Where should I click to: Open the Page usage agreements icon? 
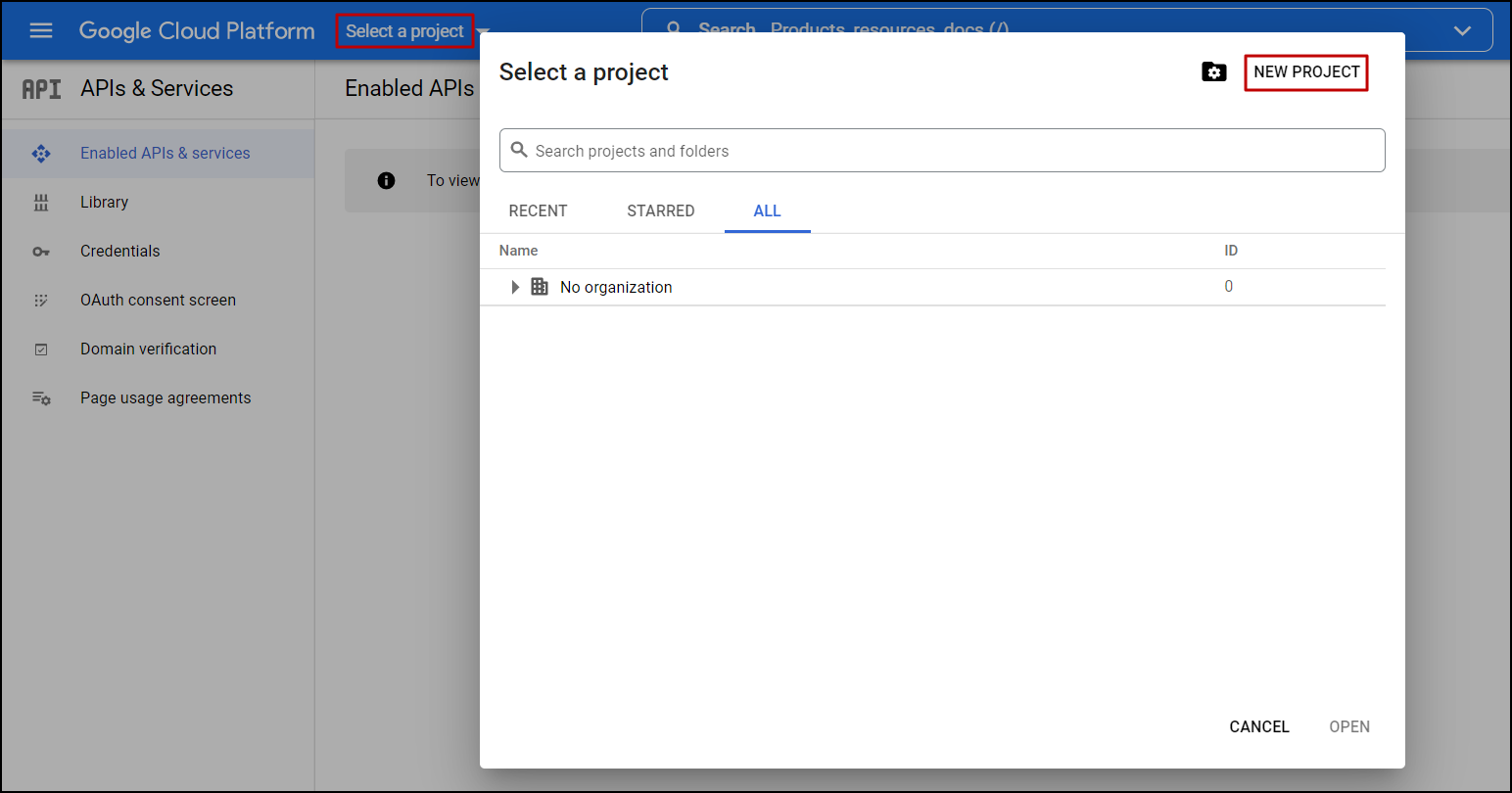[x=41, y=397]
